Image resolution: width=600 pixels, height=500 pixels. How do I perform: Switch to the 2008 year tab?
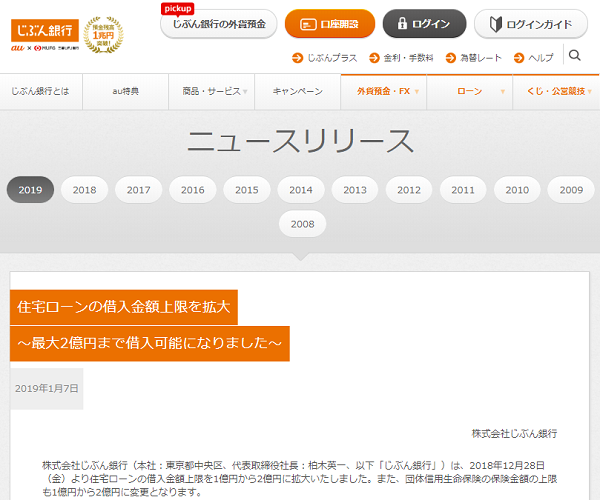click(302, 224)
